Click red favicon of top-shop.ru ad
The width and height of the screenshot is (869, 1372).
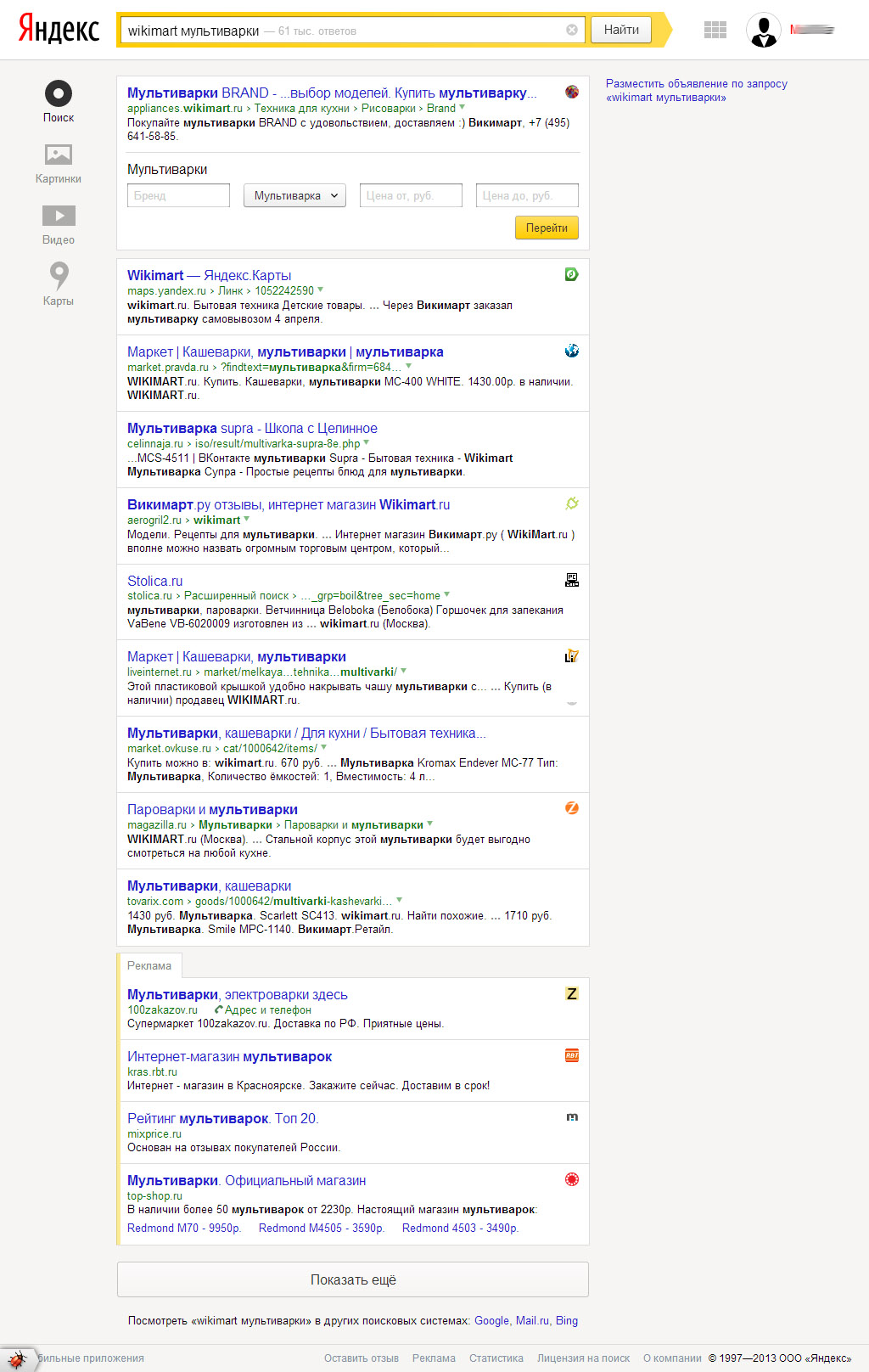[x=572, y=1179]
